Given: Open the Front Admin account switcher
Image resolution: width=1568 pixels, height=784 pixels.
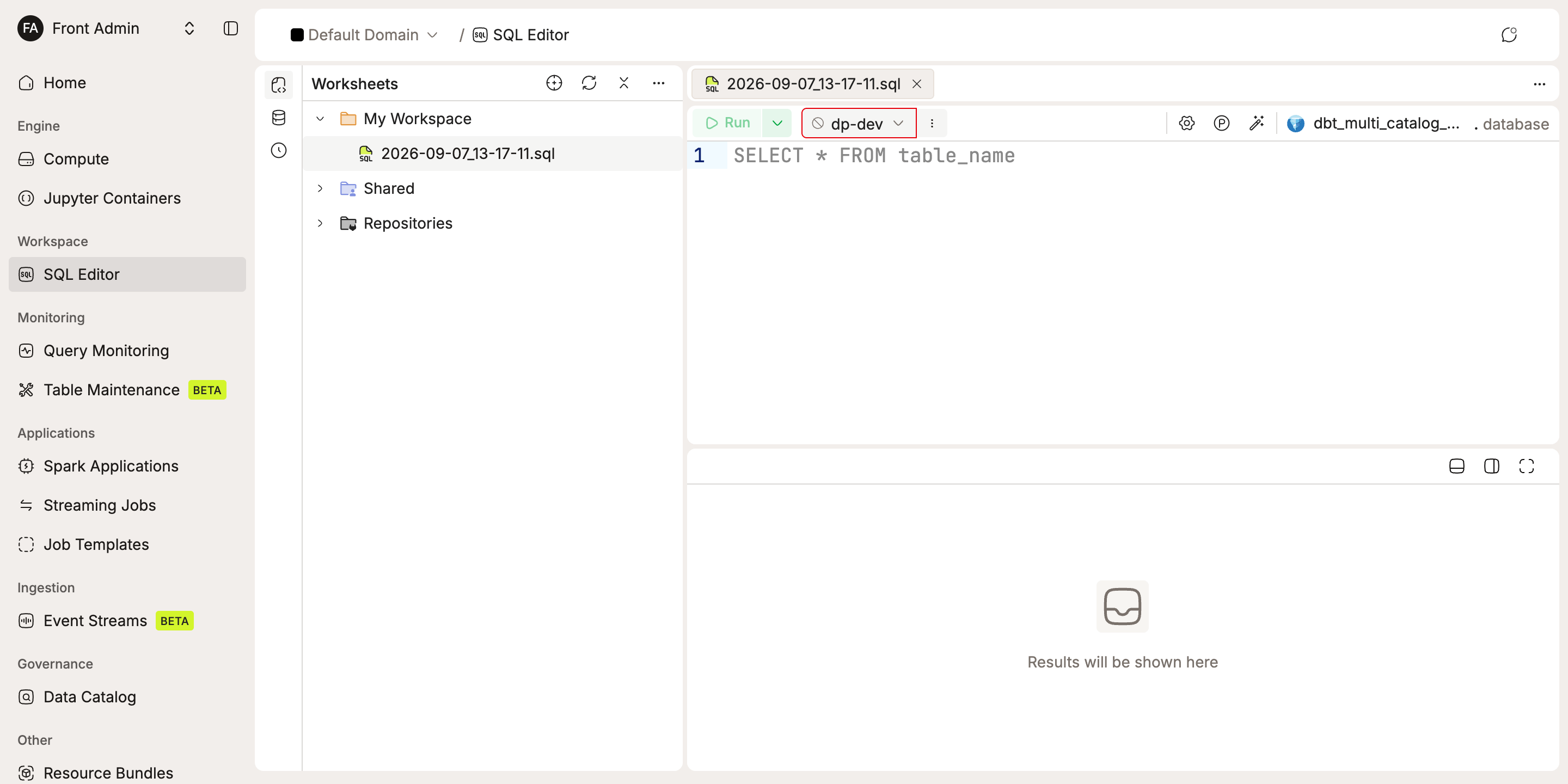Looking at the screenshot, I should tap(107, 29).
